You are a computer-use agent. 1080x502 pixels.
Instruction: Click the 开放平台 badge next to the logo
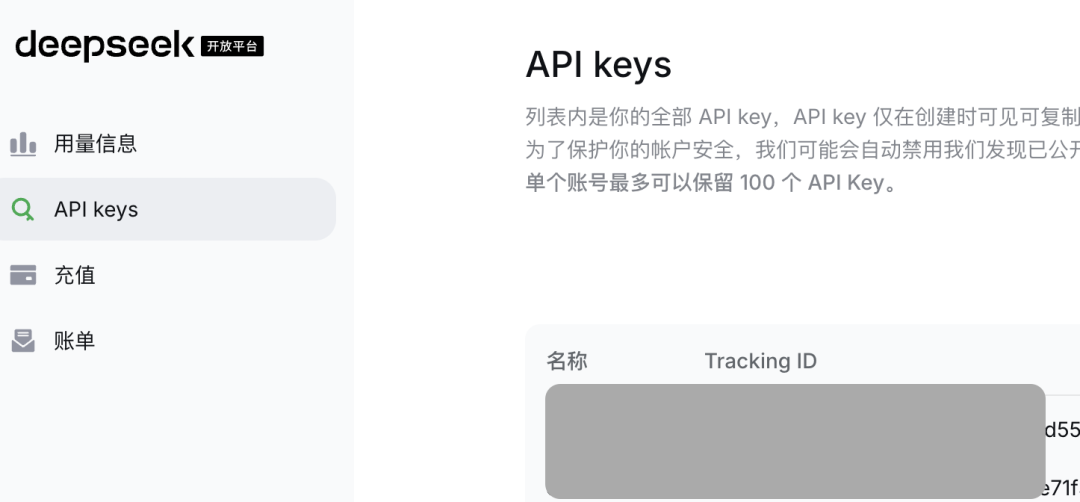[x=232, y=46]
